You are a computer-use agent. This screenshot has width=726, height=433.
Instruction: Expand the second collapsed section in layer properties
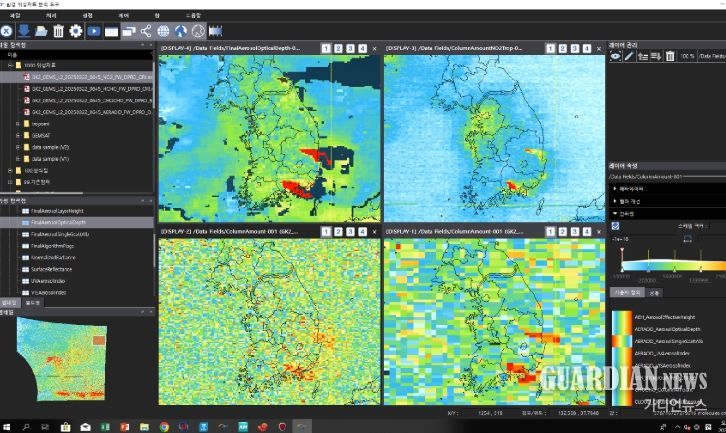tap(615, 201)
